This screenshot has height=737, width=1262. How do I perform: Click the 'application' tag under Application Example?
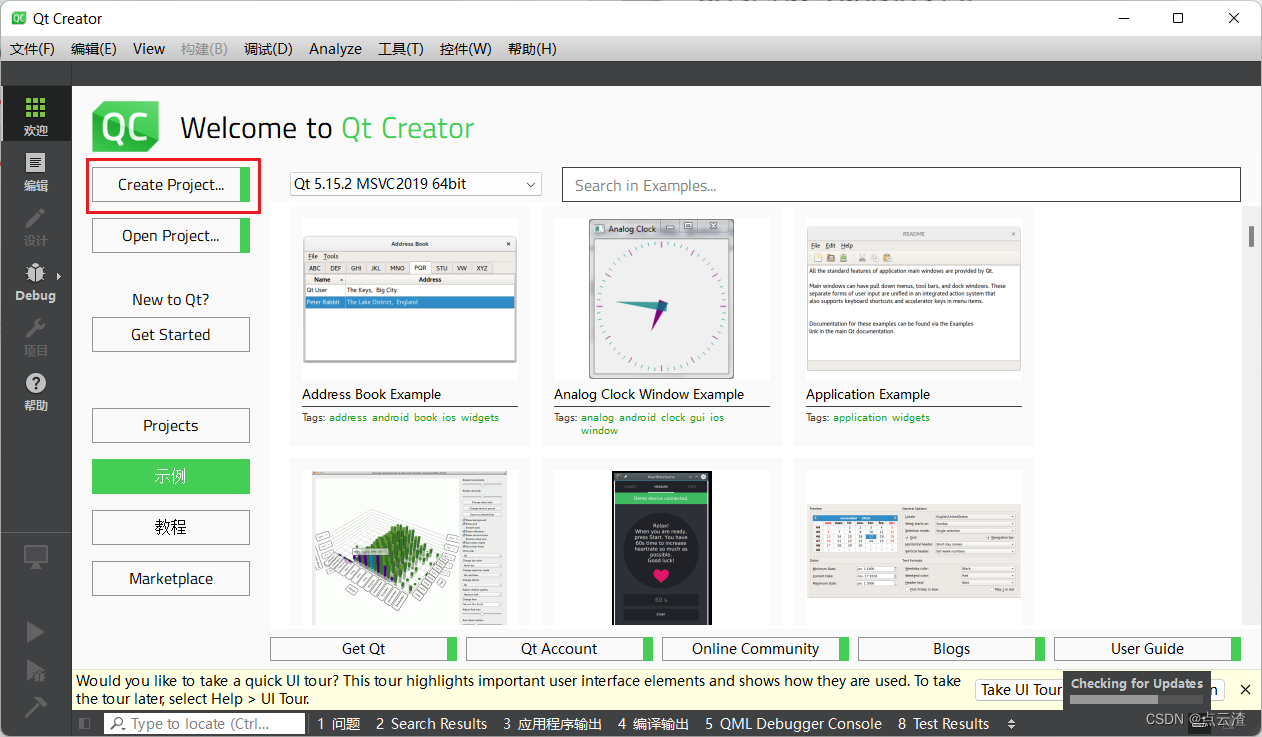pyautogui.click(x=860, y=418)
